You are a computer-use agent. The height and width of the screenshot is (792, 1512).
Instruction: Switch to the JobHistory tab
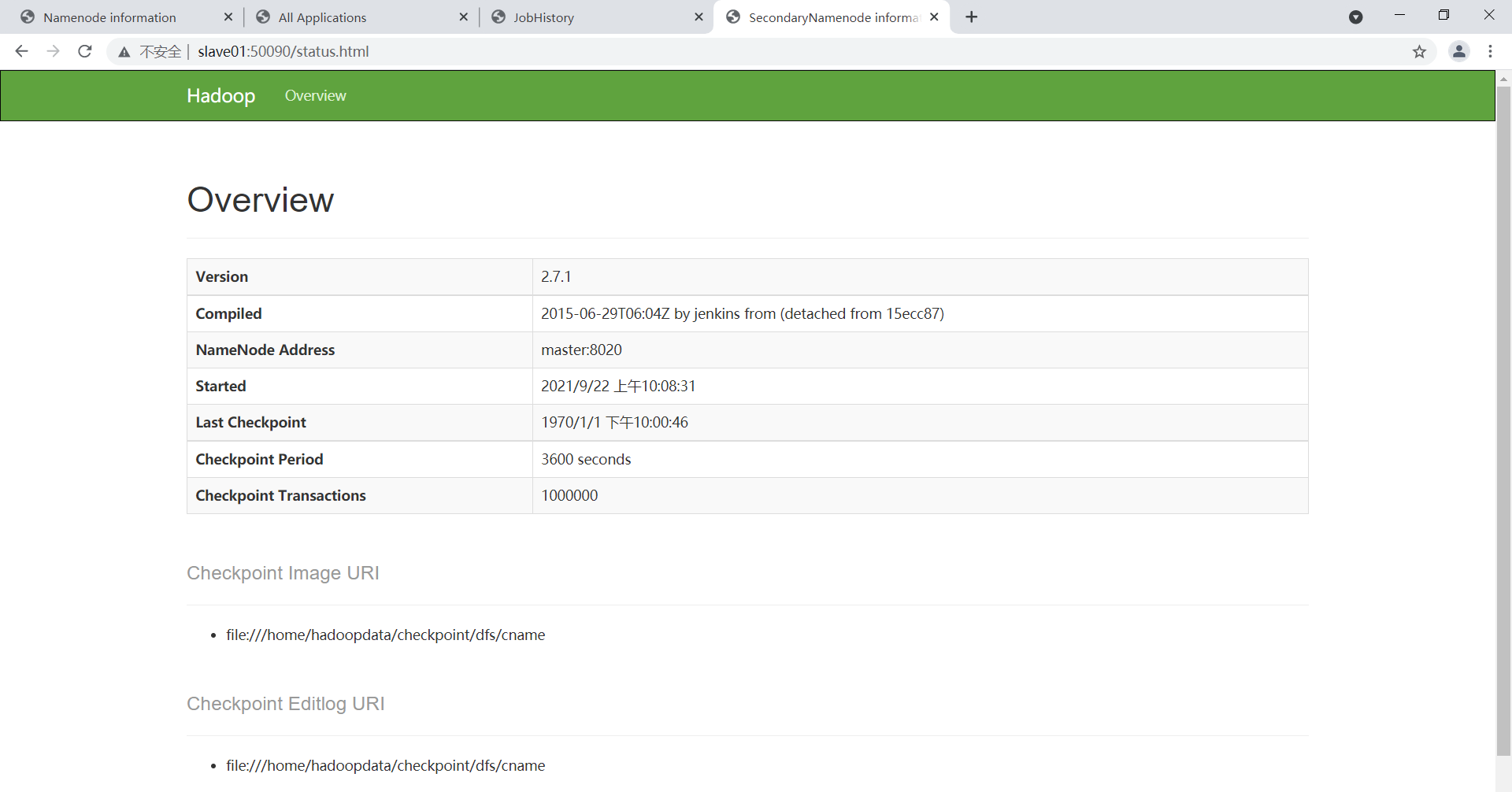[545, 17]
